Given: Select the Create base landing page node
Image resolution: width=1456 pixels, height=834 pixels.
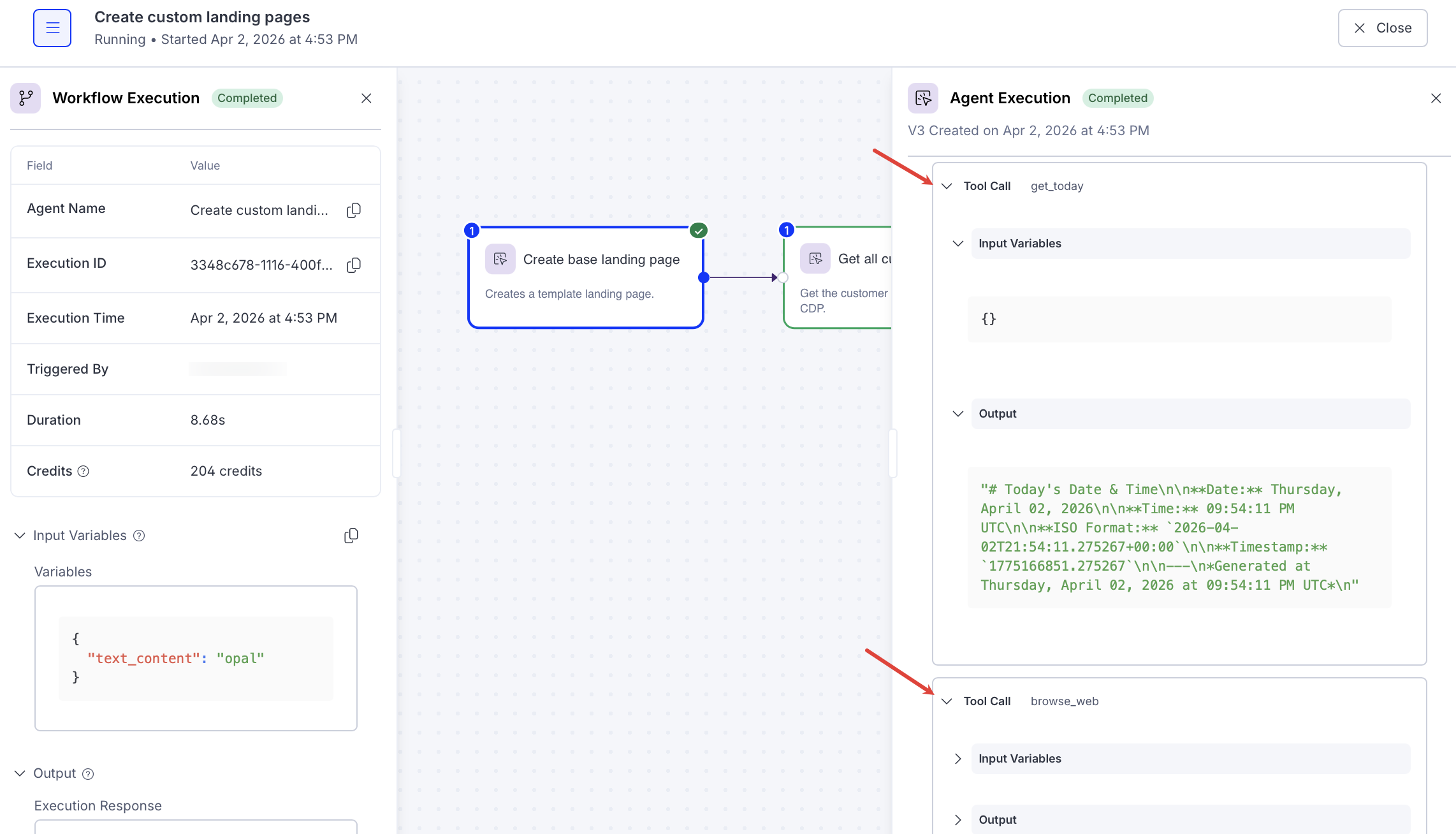Looking at the screenshot, I should coord(601,259).
